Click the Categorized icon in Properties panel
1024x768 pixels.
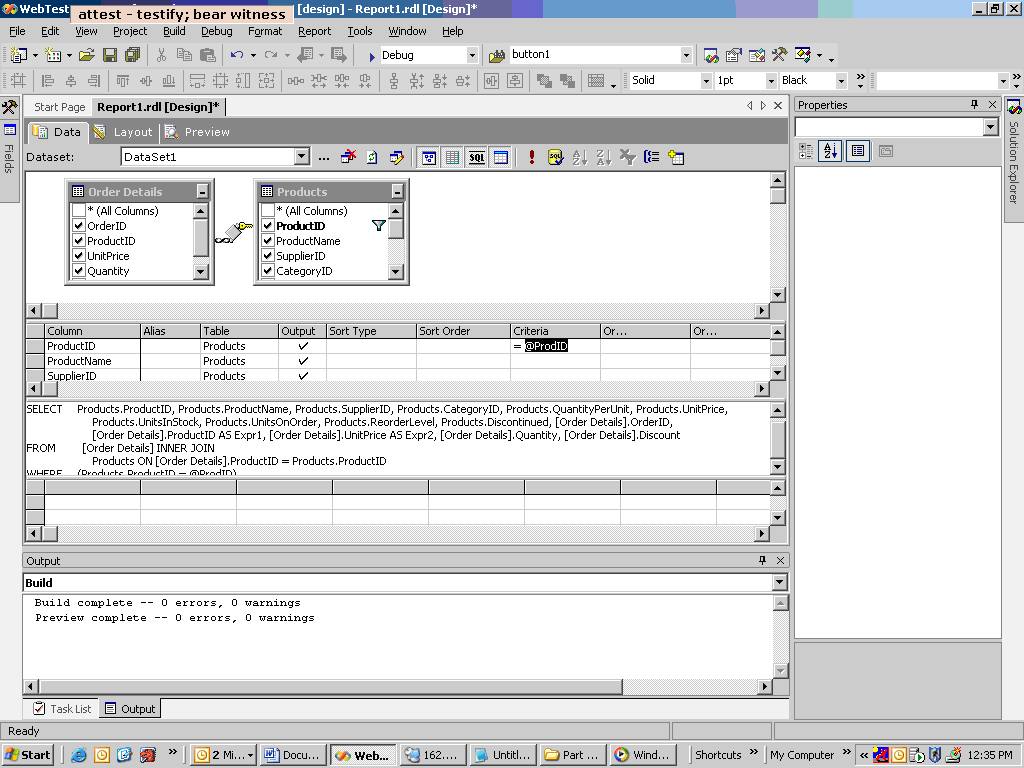click(x=806, y=152)
